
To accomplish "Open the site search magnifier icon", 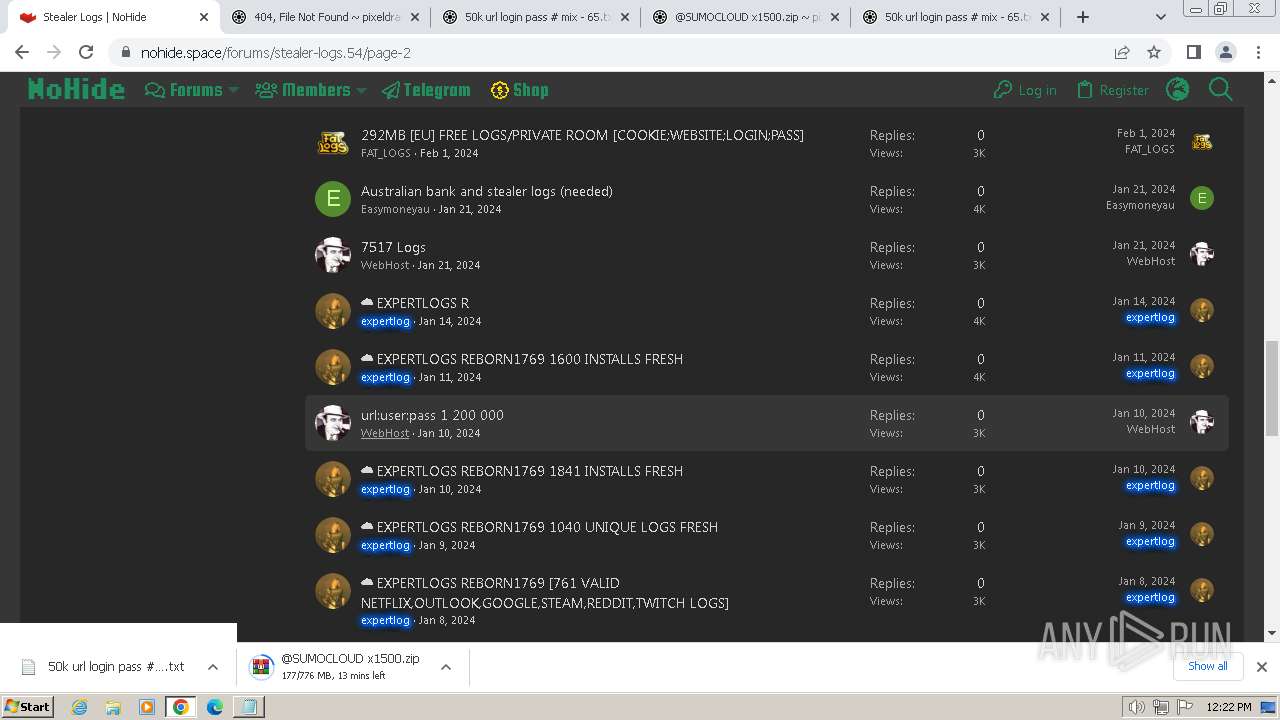I will point(1221,90).
